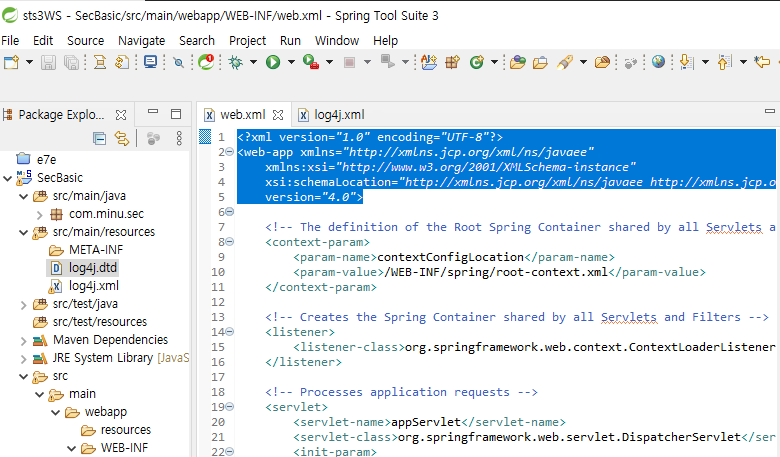The image size is (780, 457).
Task: Click the New wizard toolbar icon
Action: click(11, 62)
